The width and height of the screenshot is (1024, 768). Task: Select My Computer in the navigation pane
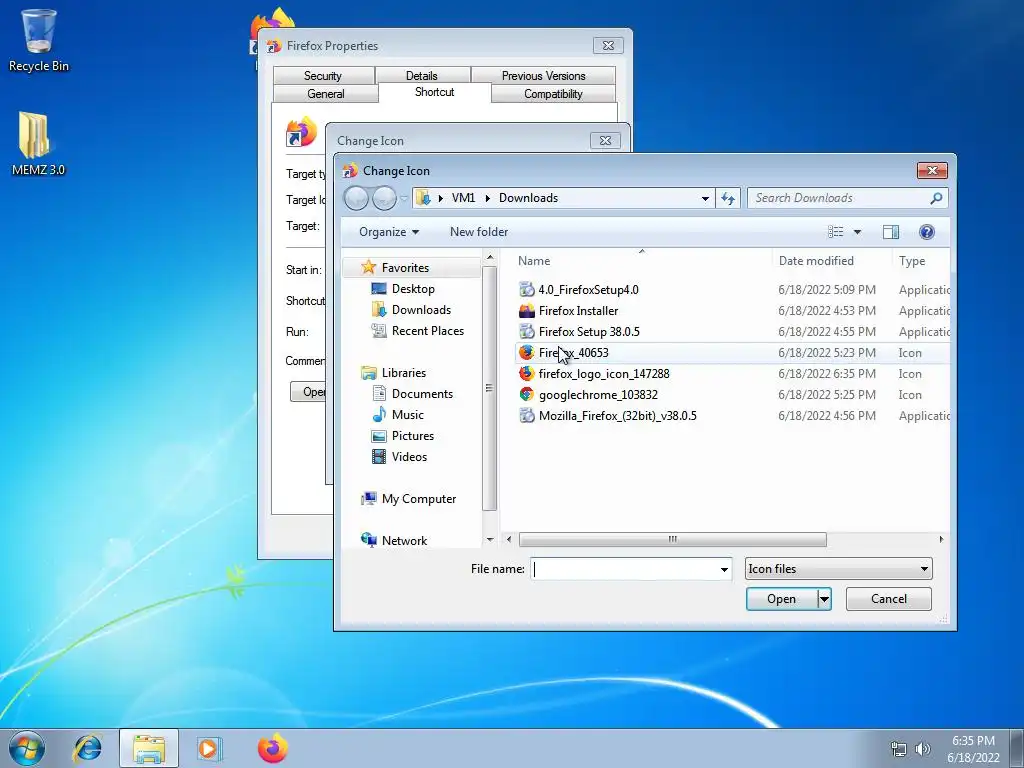click(x=418, y=499)
